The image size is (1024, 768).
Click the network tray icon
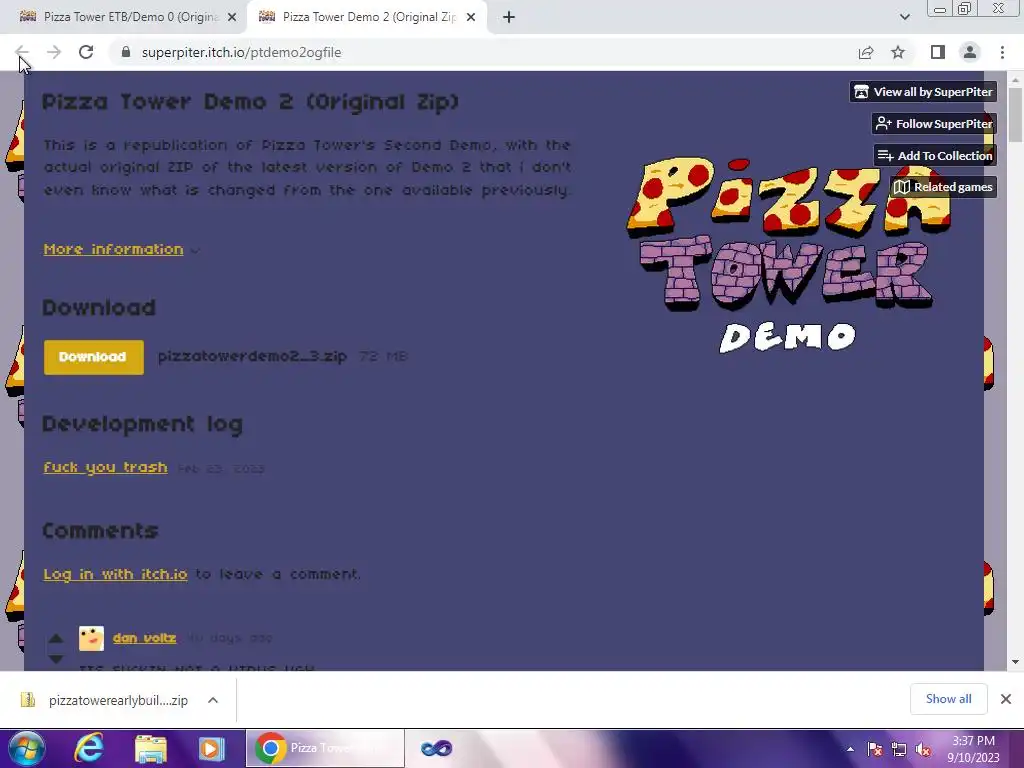[899, 750]
